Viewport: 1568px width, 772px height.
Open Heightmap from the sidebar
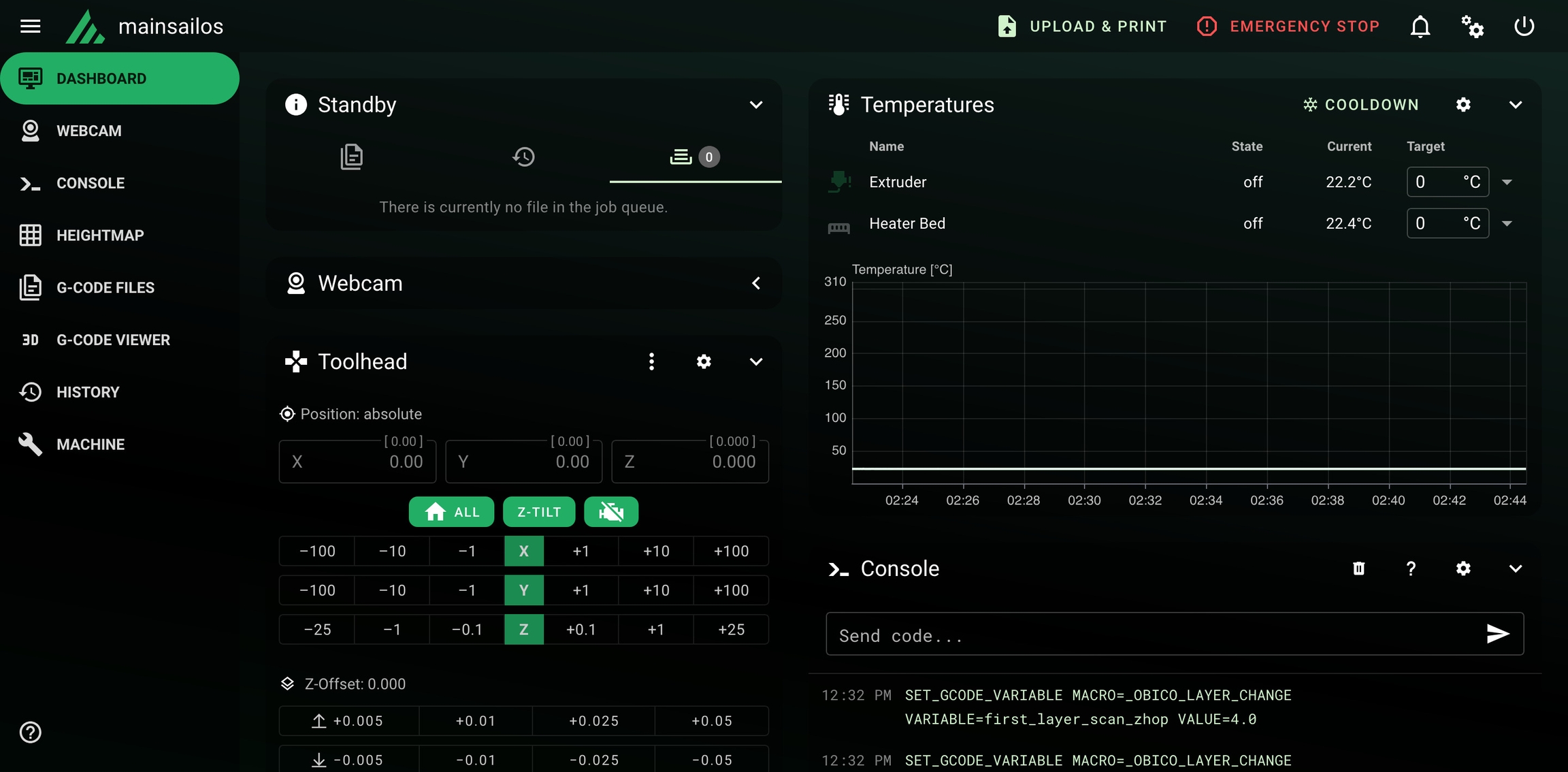100,236
